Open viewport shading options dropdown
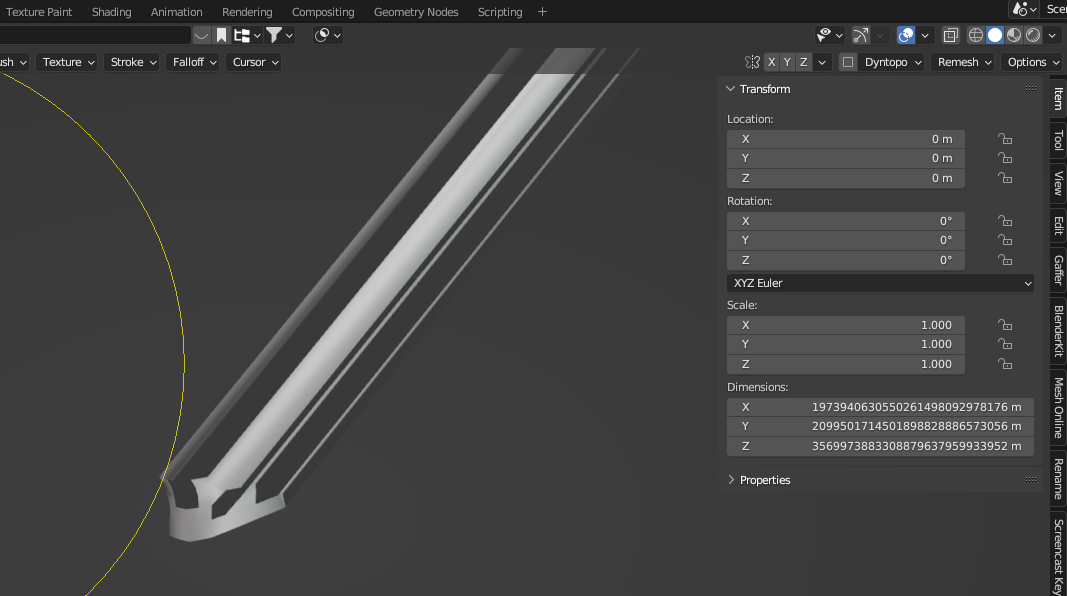 pos(1052,35)
